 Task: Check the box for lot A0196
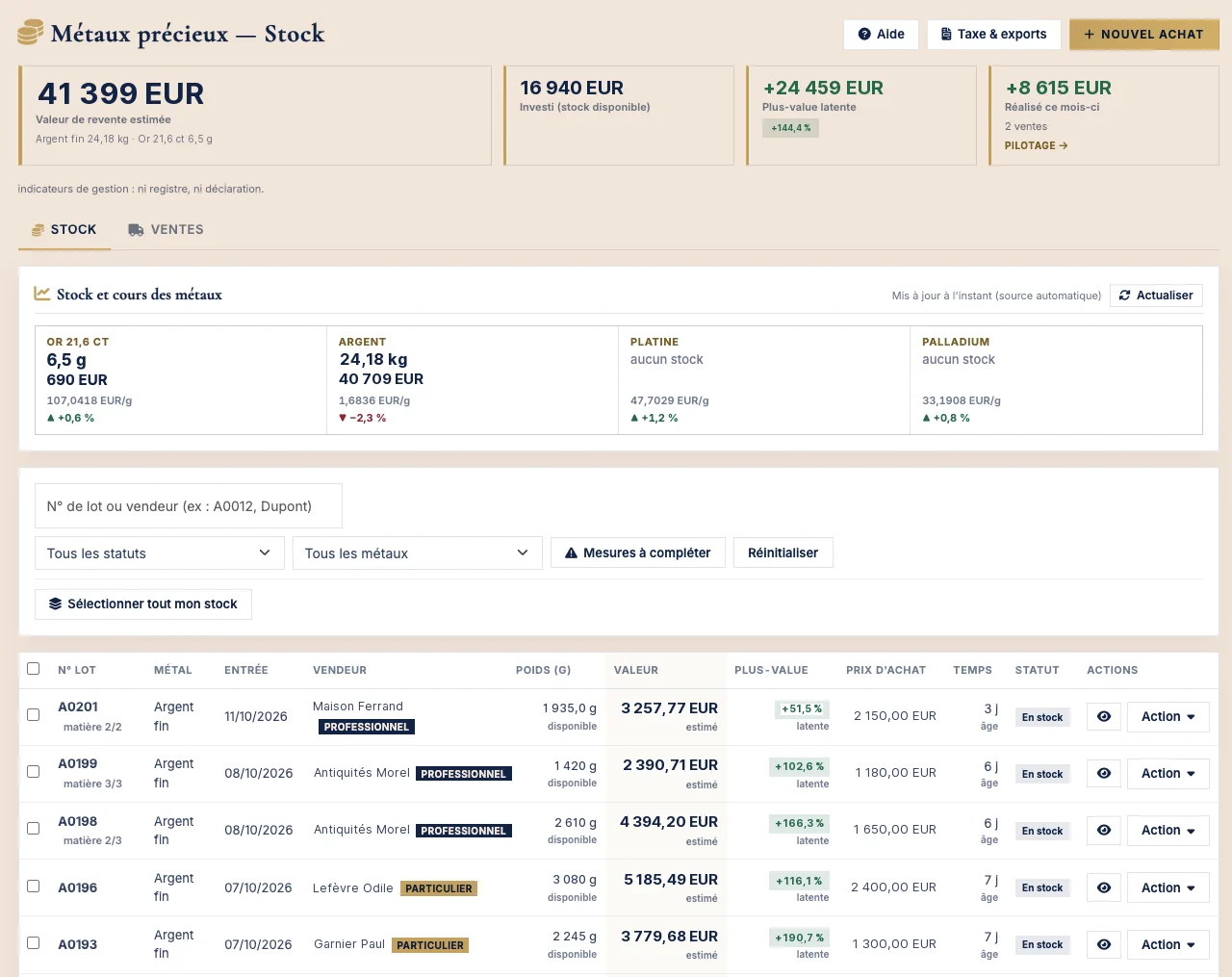[34, 886]
